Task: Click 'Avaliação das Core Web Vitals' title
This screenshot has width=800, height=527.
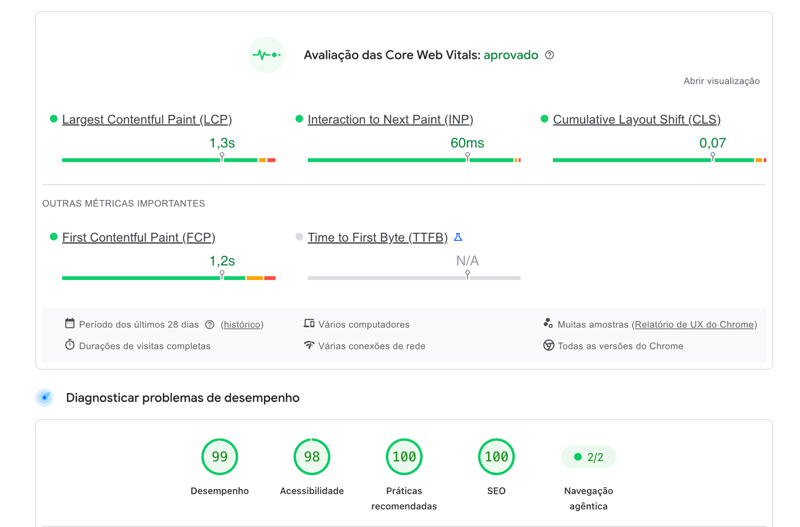Action: [392, 55]
